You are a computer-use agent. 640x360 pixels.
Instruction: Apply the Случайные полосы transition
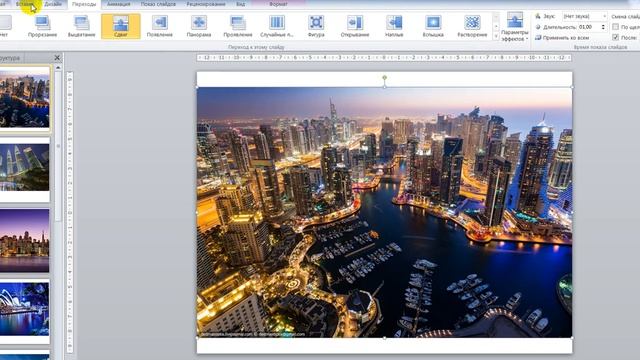277,27
